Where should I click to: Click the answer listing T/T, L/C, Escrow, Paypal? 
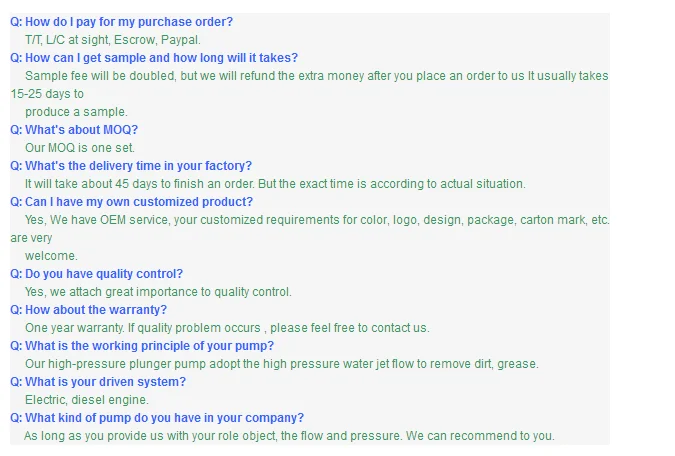click(112, 40)
